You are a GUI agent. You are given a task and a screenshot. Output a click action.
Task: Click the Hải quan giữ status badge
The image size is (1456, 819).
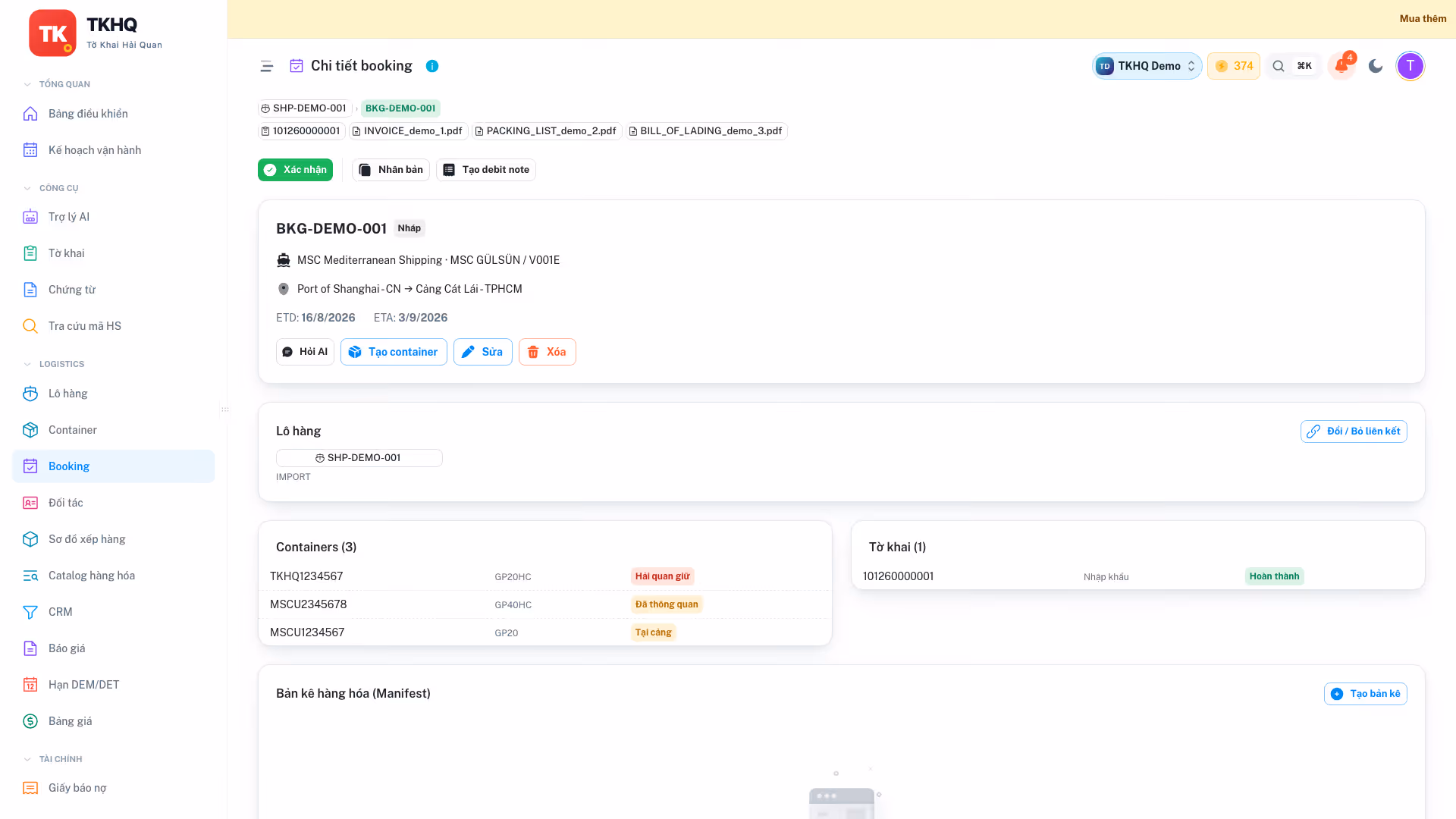click(x=662, y=576)
